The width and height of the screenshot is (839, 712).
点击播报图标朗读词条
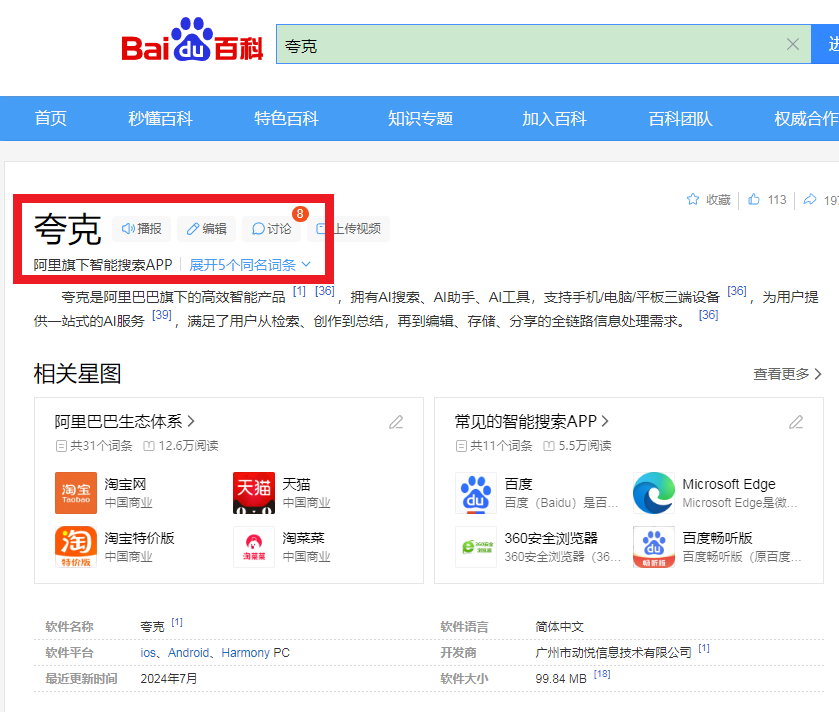coord(140,229)
